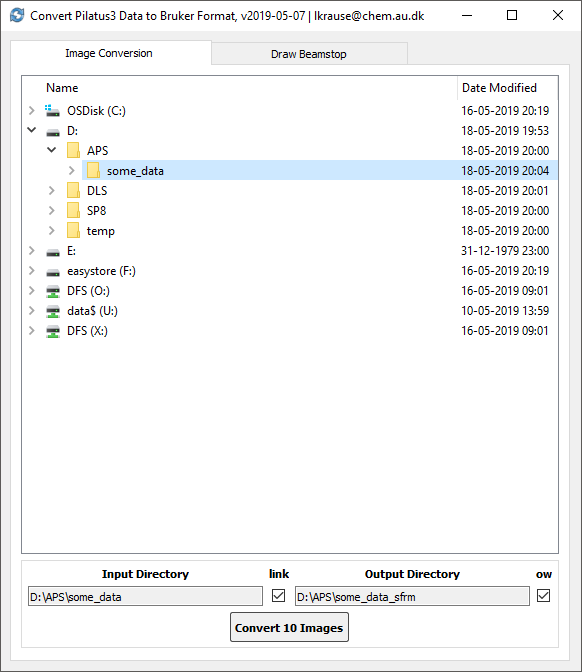582x672 pixels.
Task: Click the 10-05-2019 13:59 date entry
Action: (505, 311)
